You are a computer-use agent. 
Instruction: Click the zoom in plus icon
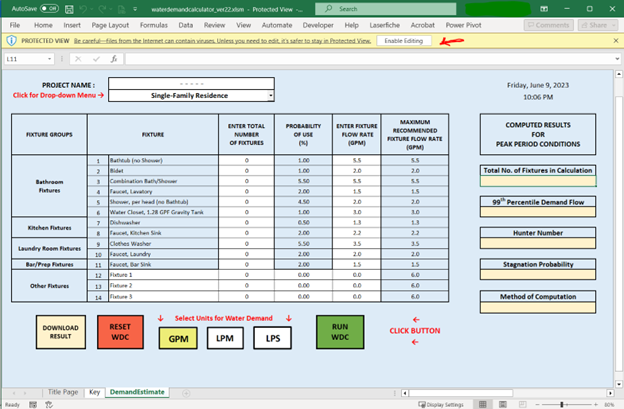597,404
